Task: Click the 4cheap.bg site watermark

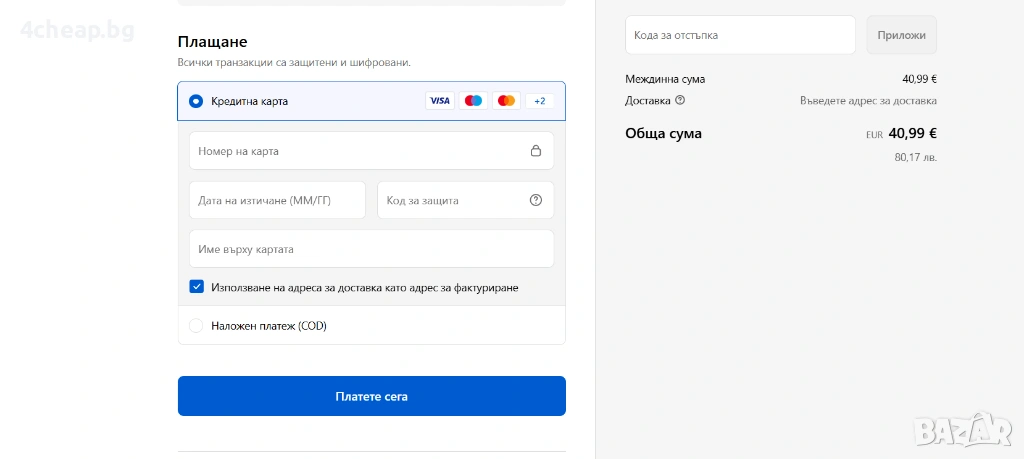Action: [77, 30]
